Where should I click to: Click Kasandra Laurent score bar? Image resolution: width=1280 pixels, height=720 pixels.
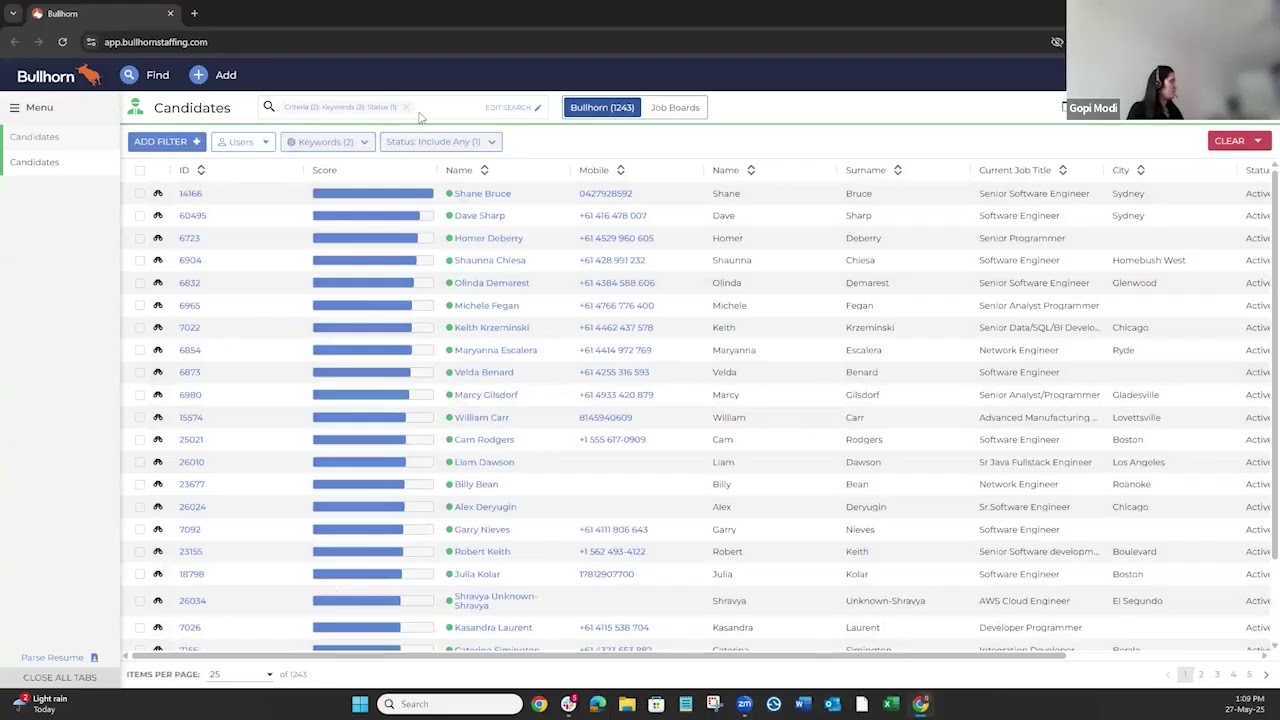pyautogui.click(x=373, y=627)
